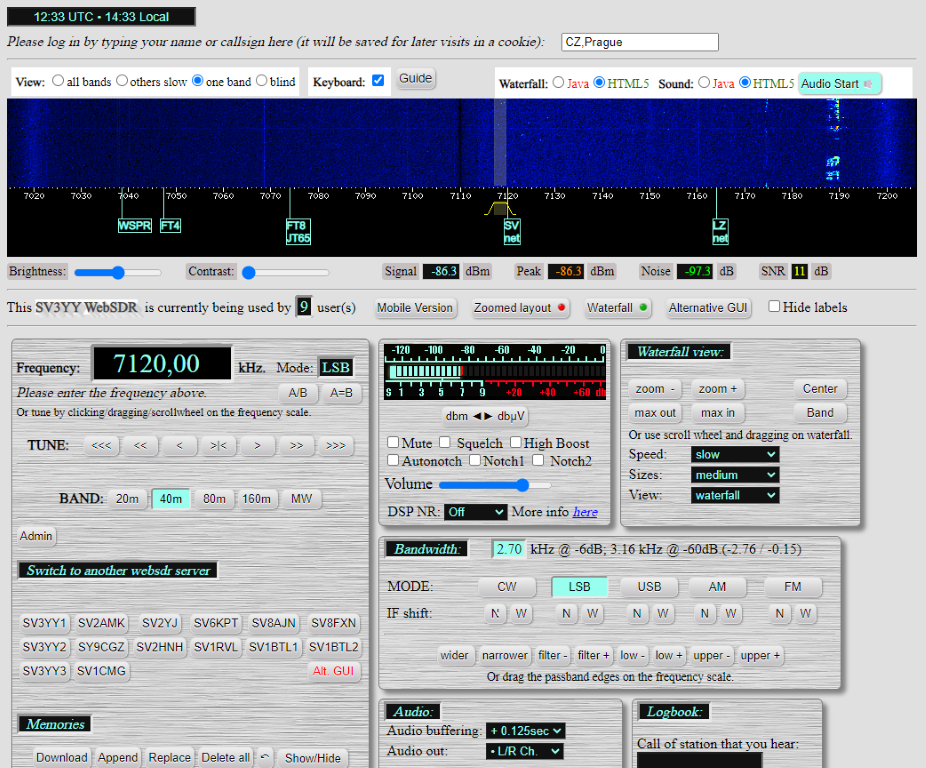Center the waterfall view

point(820,389)
